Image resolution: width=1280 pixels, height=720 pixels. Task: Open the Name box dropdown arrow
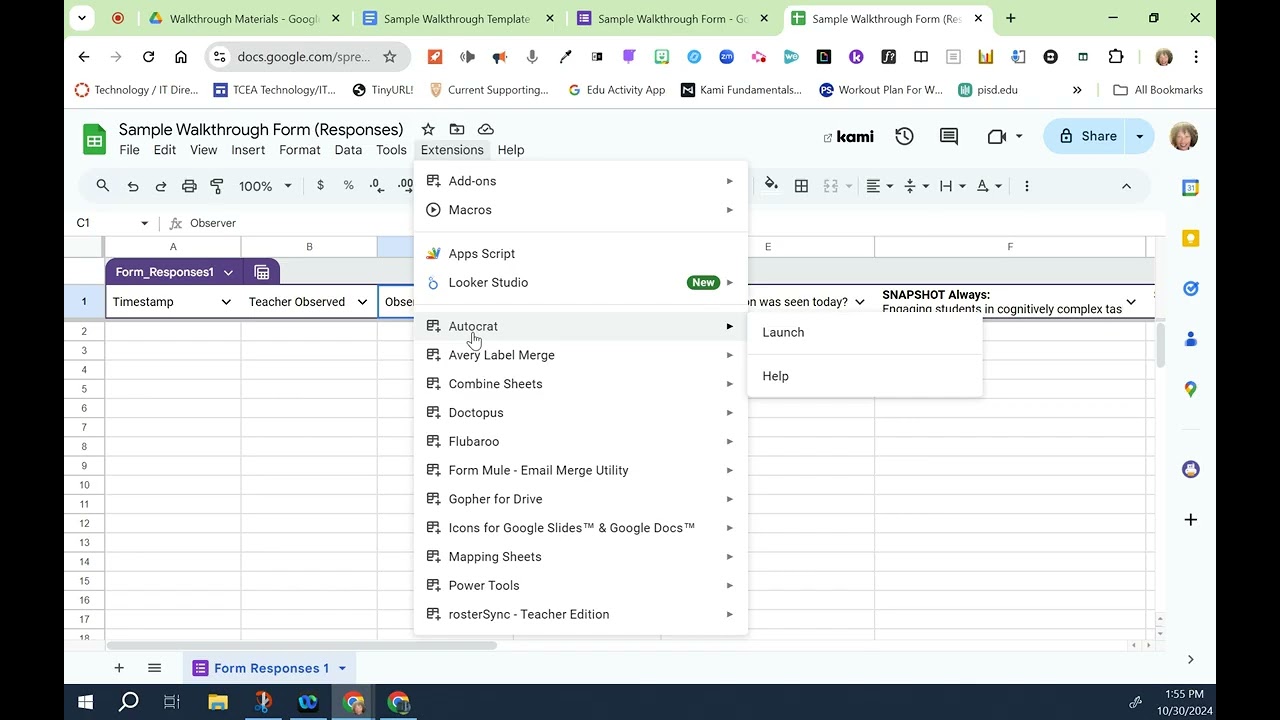point(144,223)
